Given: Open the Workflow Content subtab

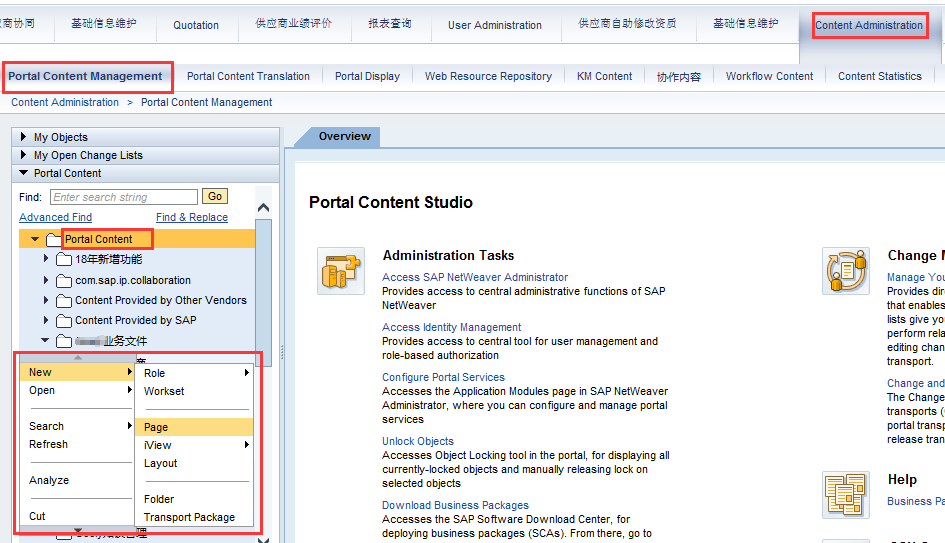Looking at the screenshot, I should 770,77.
